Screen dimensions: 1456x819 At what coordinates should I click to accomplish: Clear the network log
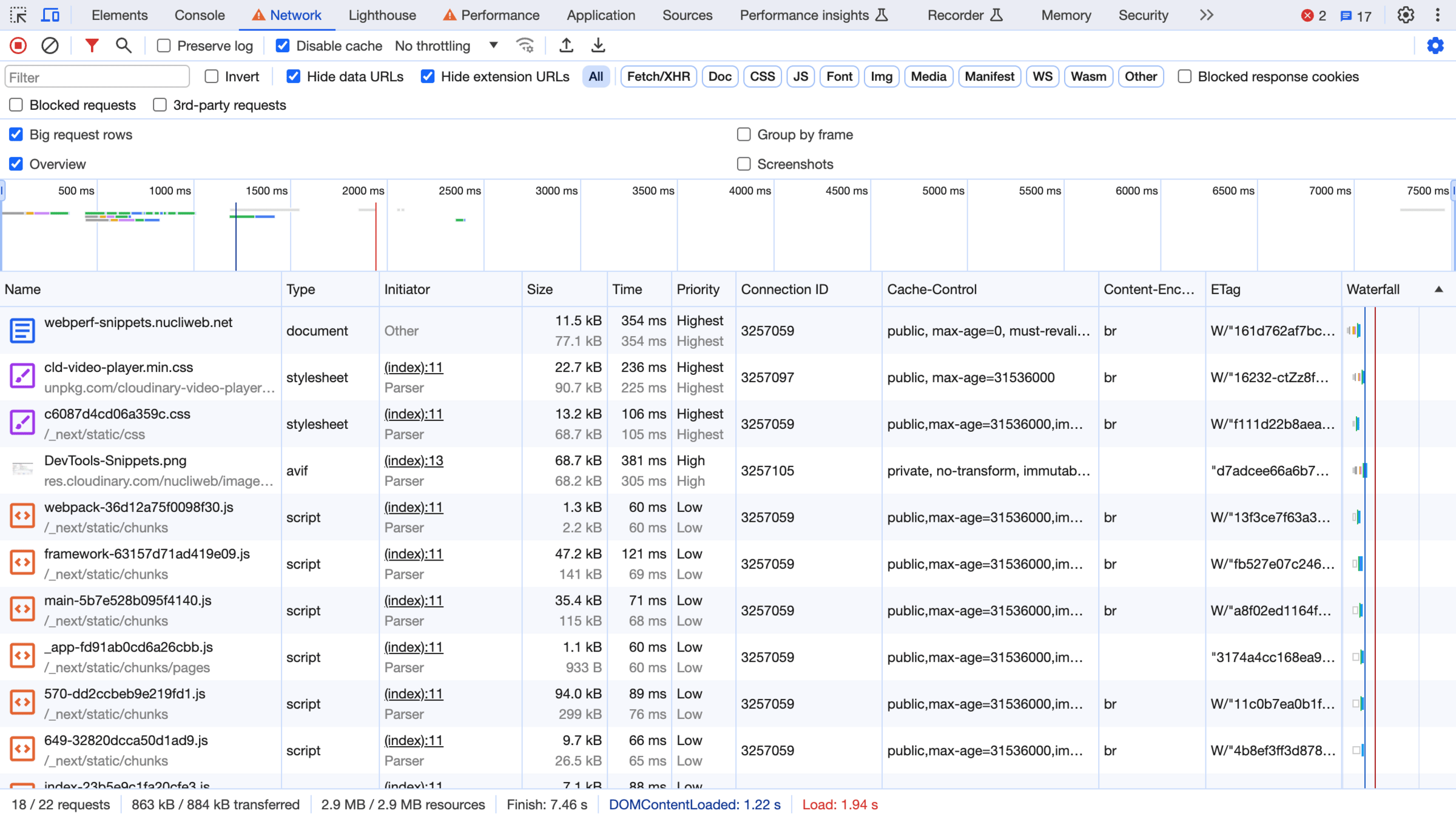click(50, 45)
